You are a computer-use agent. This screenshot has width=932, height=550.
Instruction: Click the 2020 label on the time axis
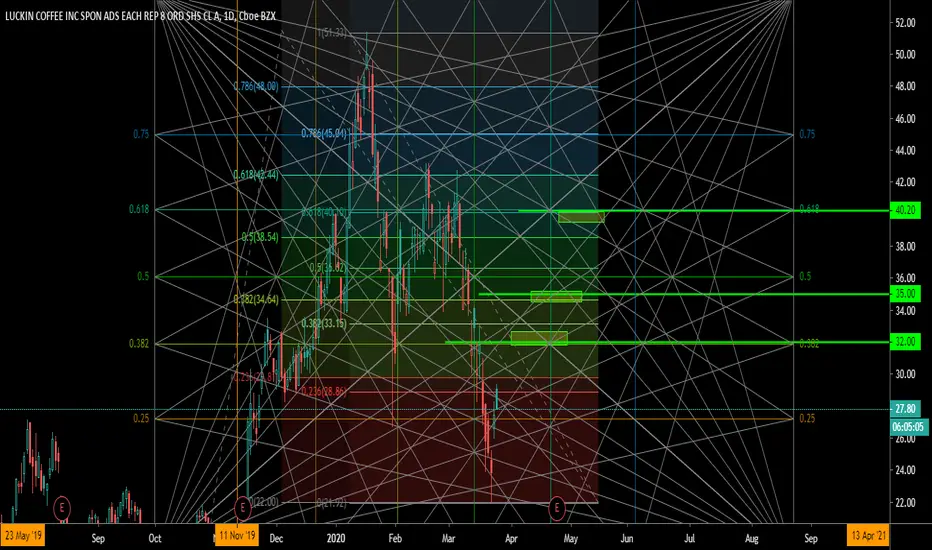[x=336, y=539]
